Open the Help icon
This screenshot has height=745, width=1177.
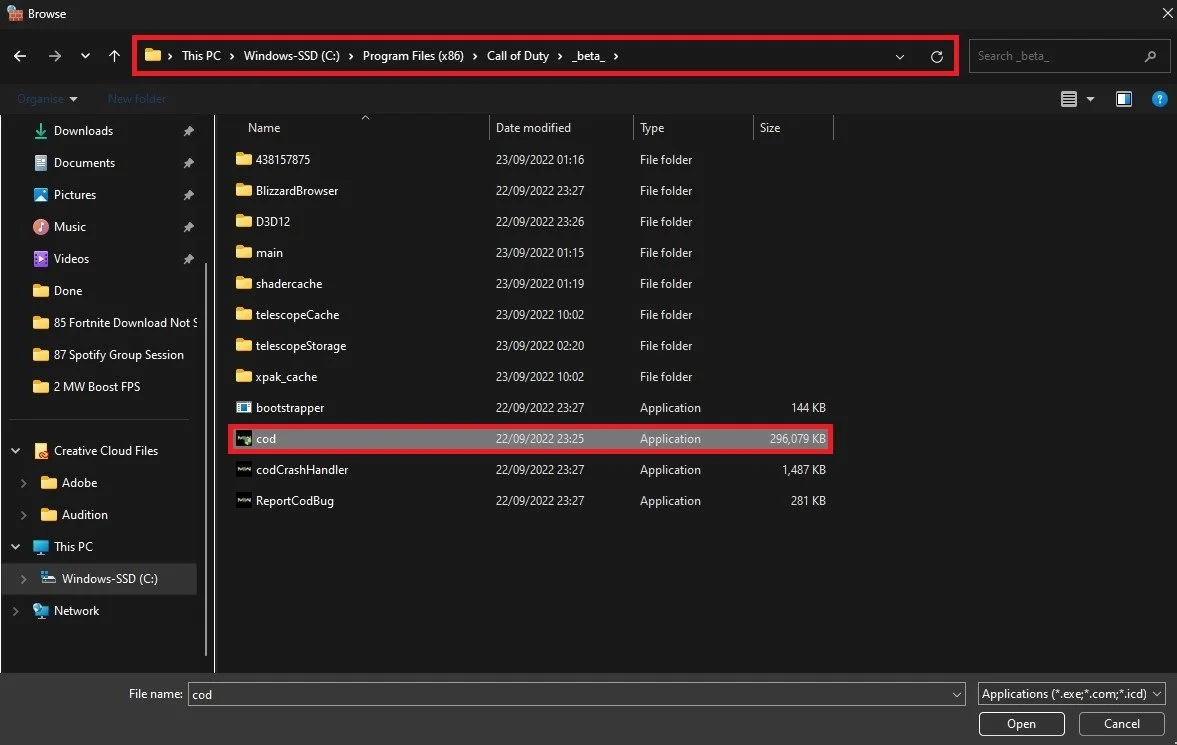[1159, 99]
